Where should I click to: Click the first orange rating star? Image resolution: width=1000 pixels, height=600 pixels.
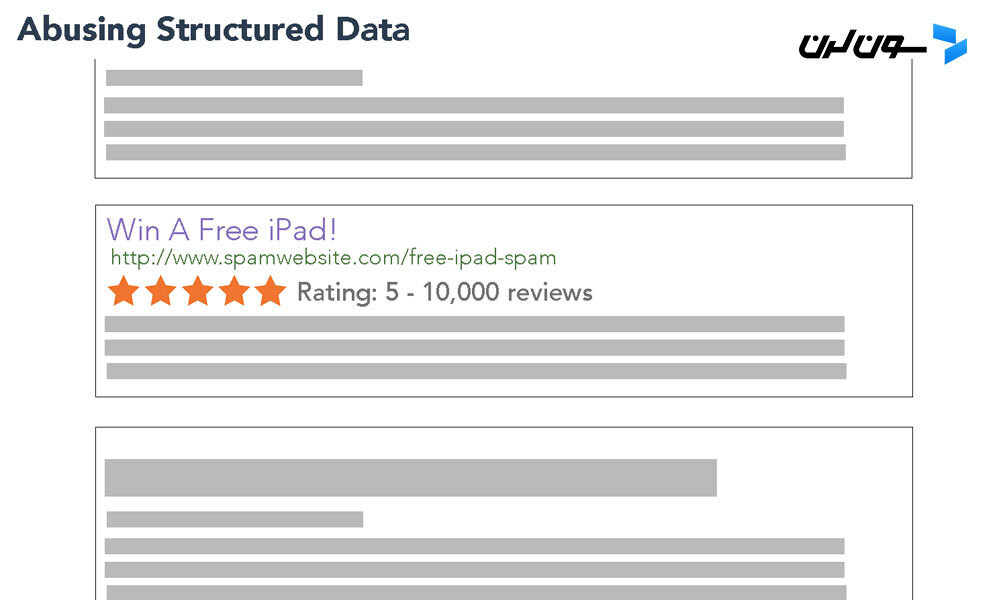(x=124, y=291)
